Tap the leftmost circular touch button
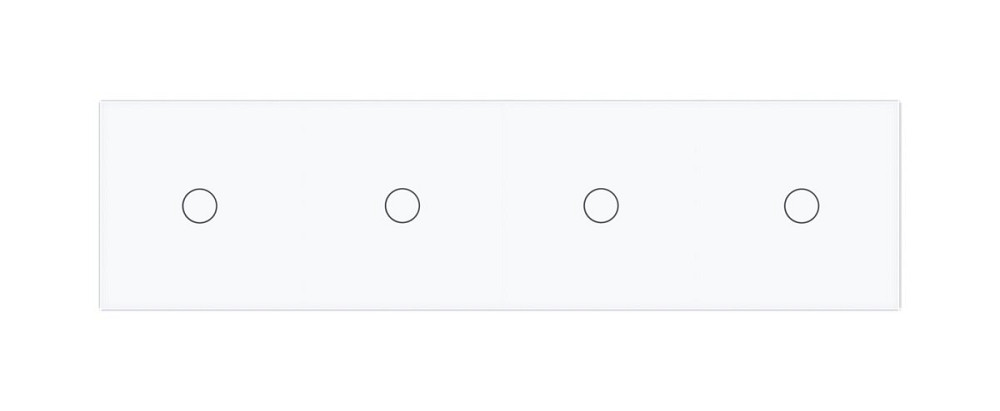The image size is (1000, 411). (200, 205)
